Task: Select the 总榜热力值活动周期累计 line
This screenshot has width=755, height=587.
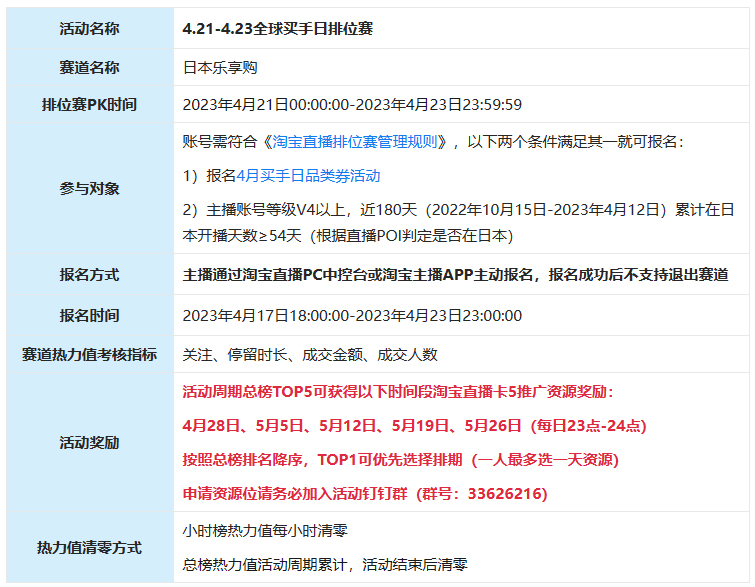Action: click(x=325, y=564)
